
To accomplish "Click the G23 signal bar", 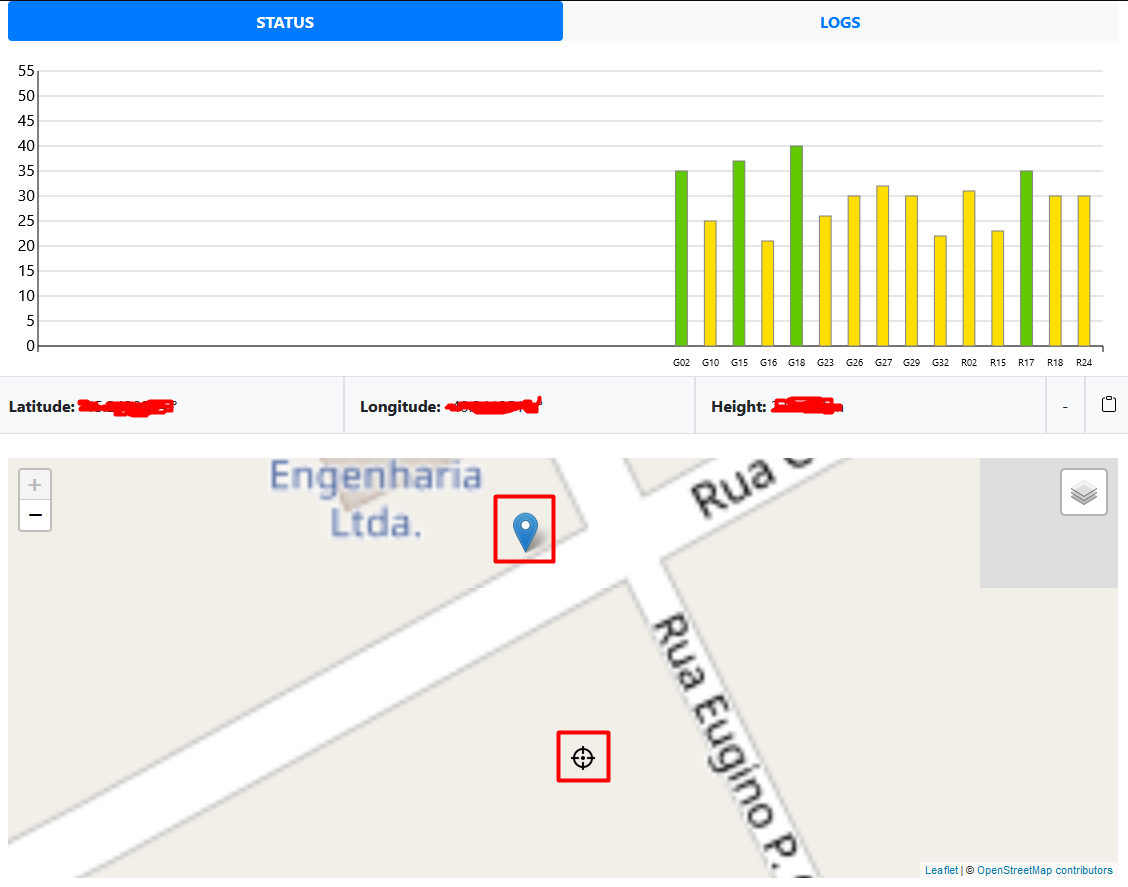I will tap(825, 281).
